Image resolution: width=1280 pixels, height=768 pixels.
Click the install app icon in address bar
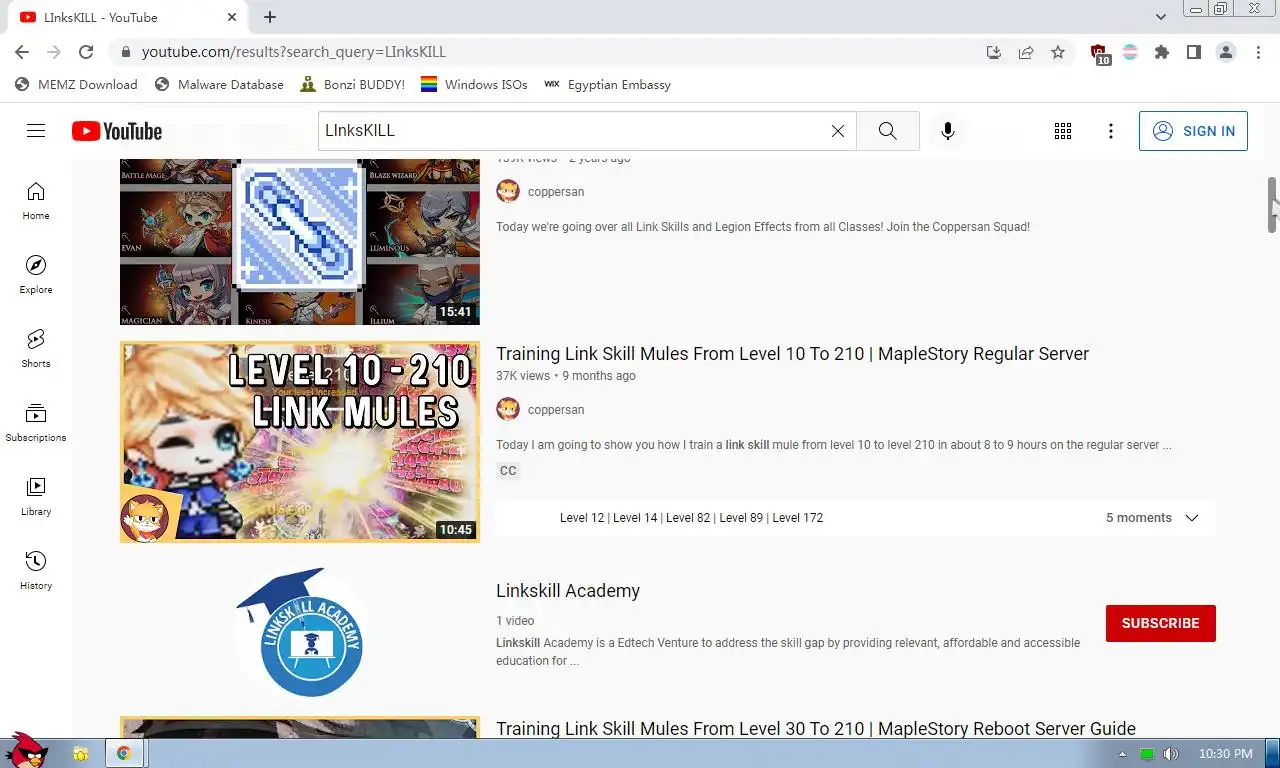[994, 52]
